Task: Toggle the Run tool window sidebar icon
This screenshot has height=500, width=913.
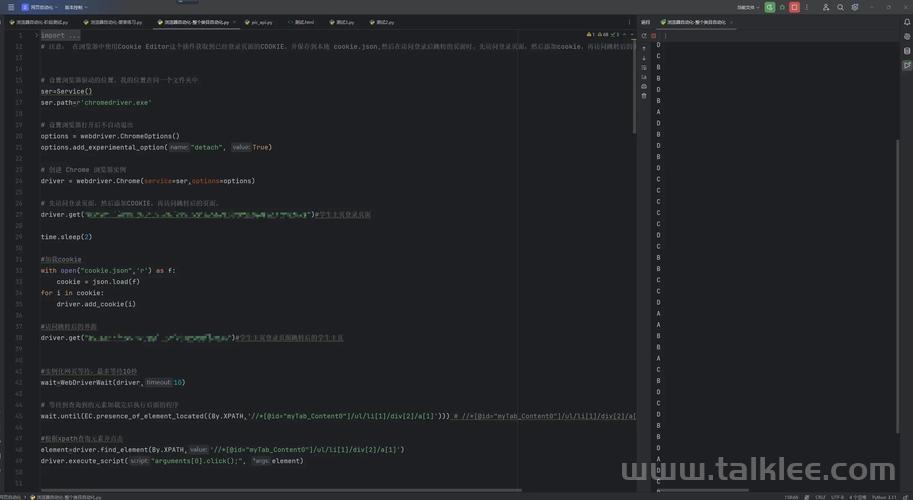Action: coord(907,65)
